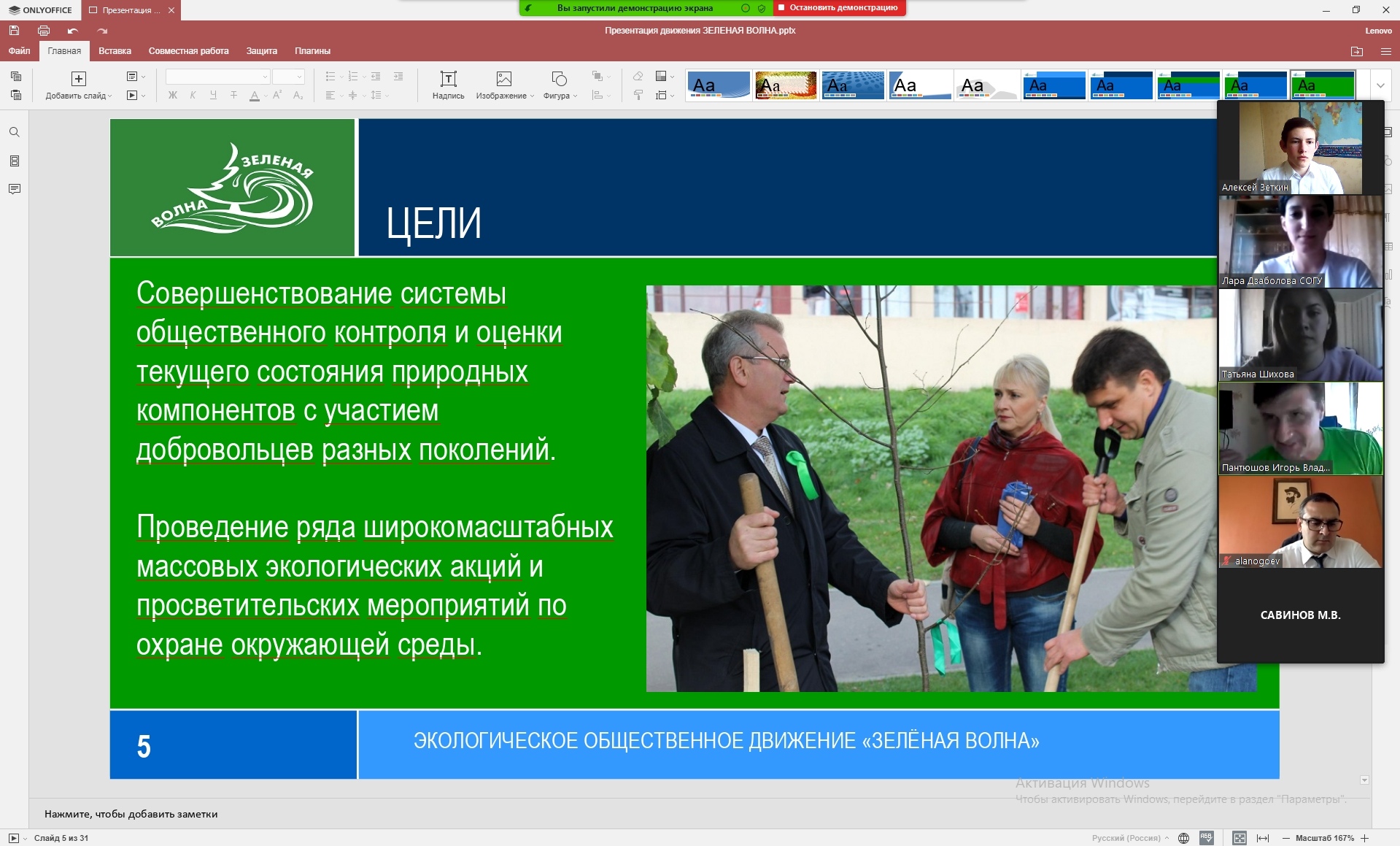
Task: Click Остановить демонстрацию button
Action: pyautogui.click(x=838, y=7)
